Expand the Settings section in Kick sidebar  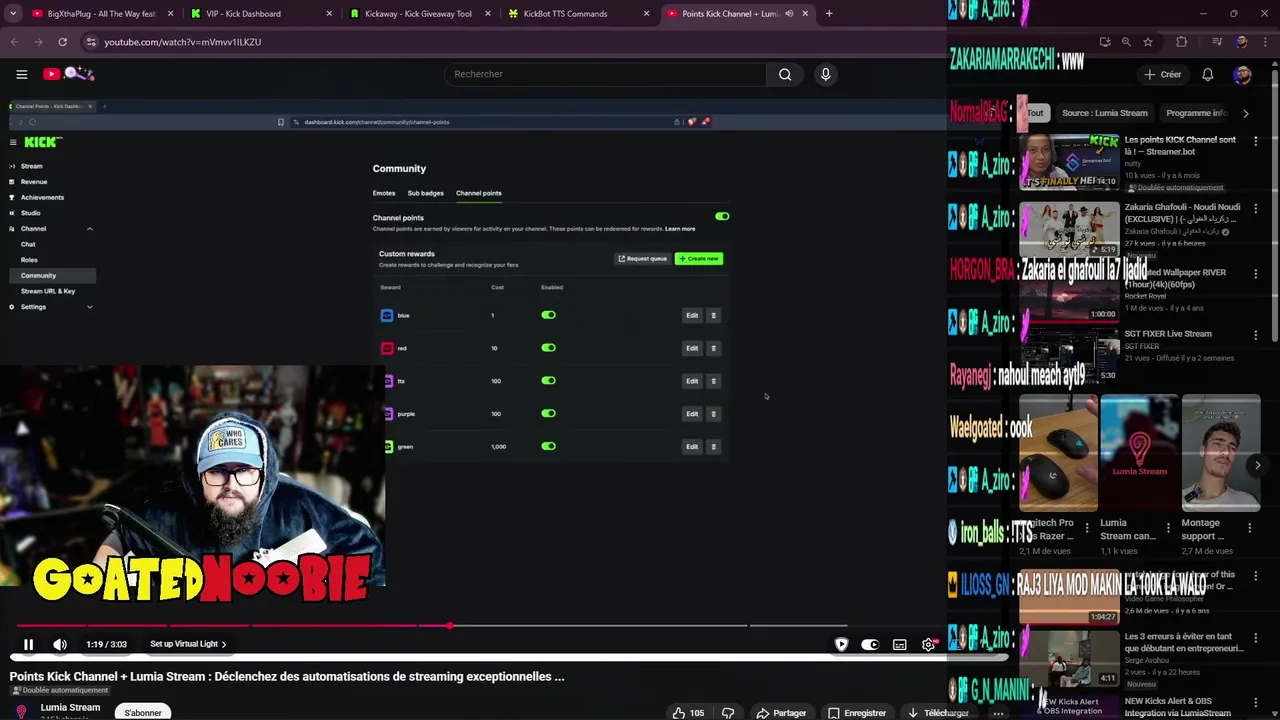coord(89,307)
